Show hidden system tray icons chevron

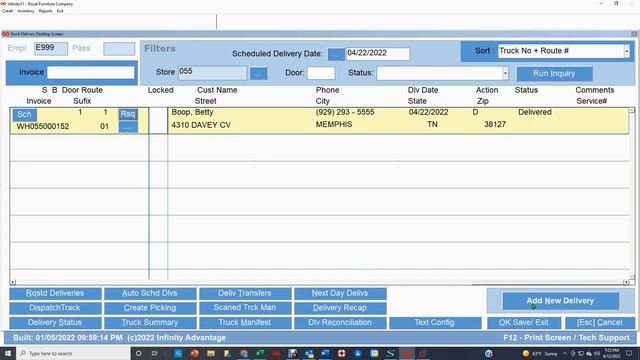point(565,353)
